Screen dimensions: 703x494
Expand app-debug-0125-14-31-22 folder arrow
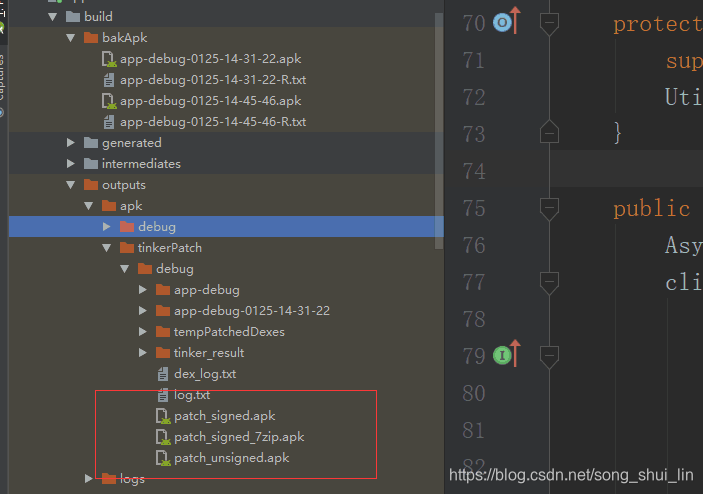143,311
